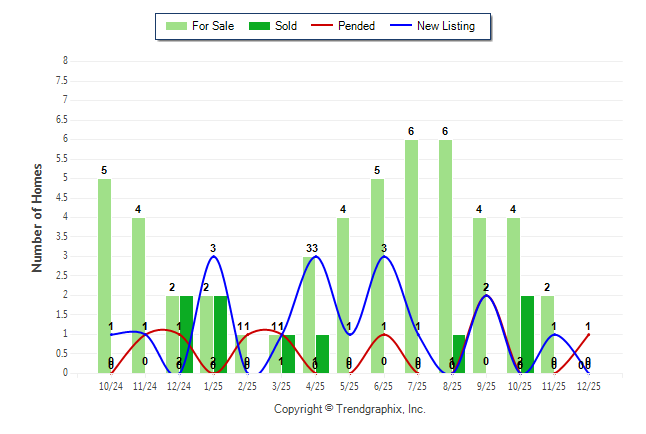Click the 12/24 Sold dark green bar
The image size is (646, 434).
tap(186, 334)
